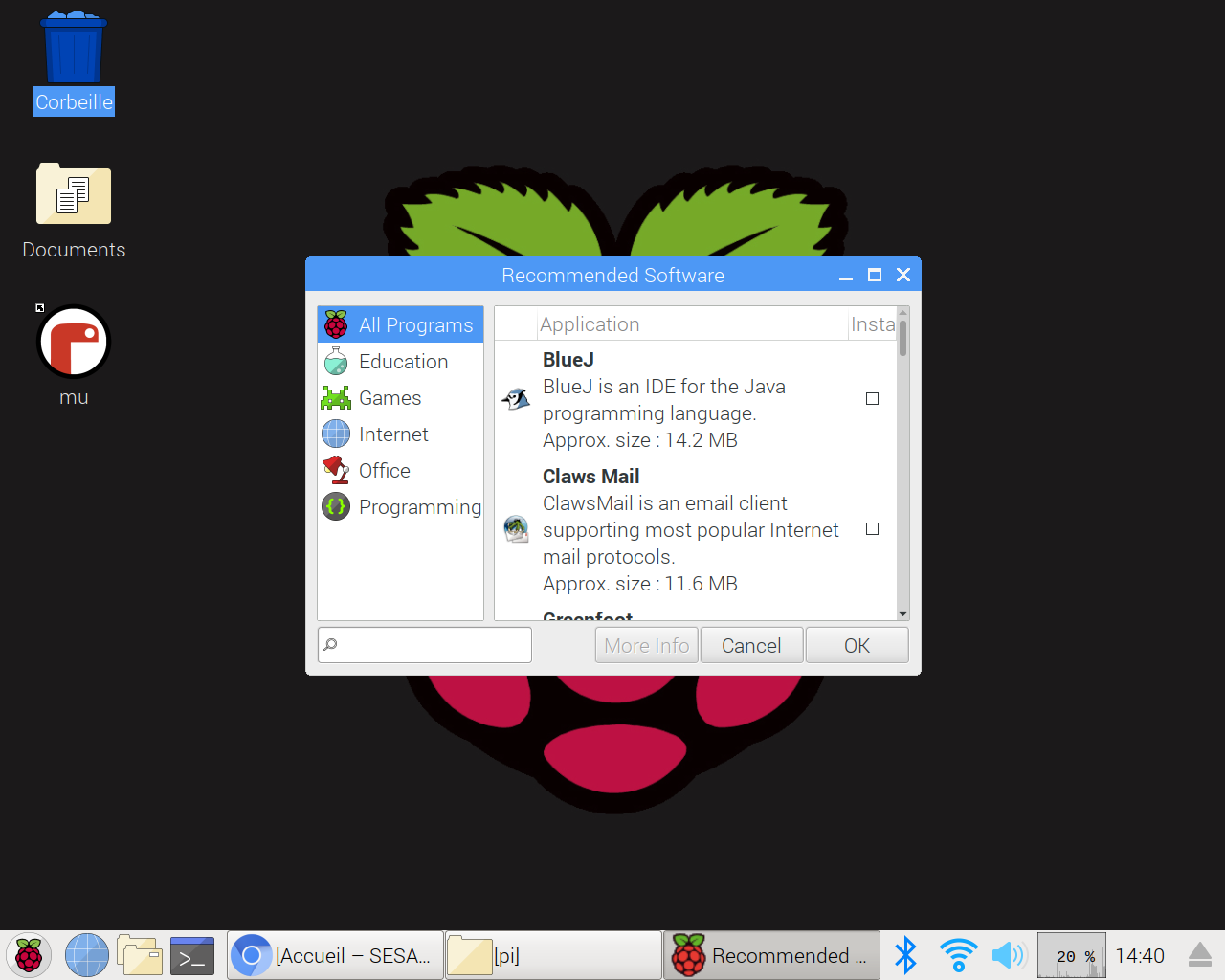The width and height of the screenshot is (1225, 980).
Task: Click the Internet globe icon in sidebar
Action: point(336,434)
